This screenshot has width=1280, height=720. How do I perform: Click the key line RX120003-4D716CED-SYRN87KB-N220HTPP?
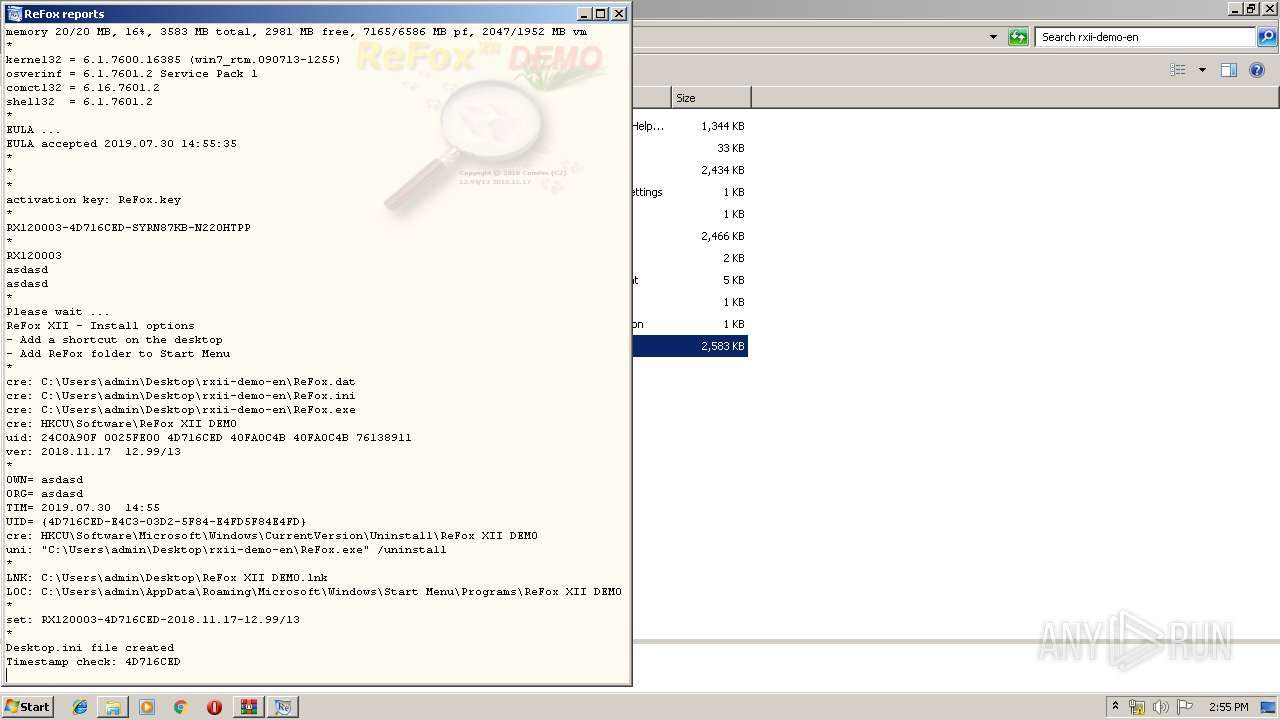128,228
